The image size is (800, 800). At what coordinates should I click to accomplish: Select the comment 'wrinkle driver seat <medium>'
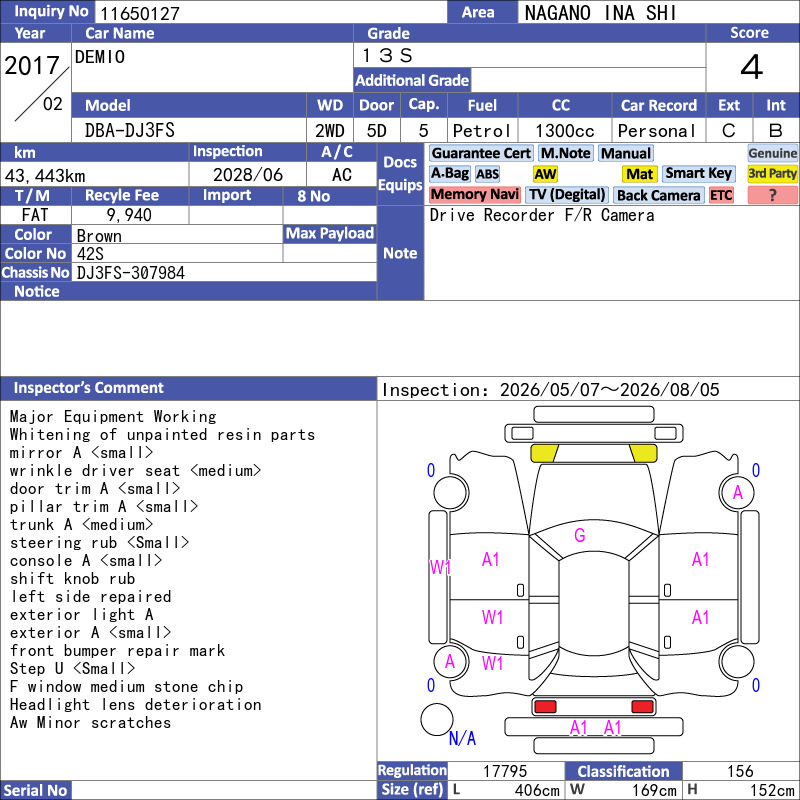click(x=136, y=470)
